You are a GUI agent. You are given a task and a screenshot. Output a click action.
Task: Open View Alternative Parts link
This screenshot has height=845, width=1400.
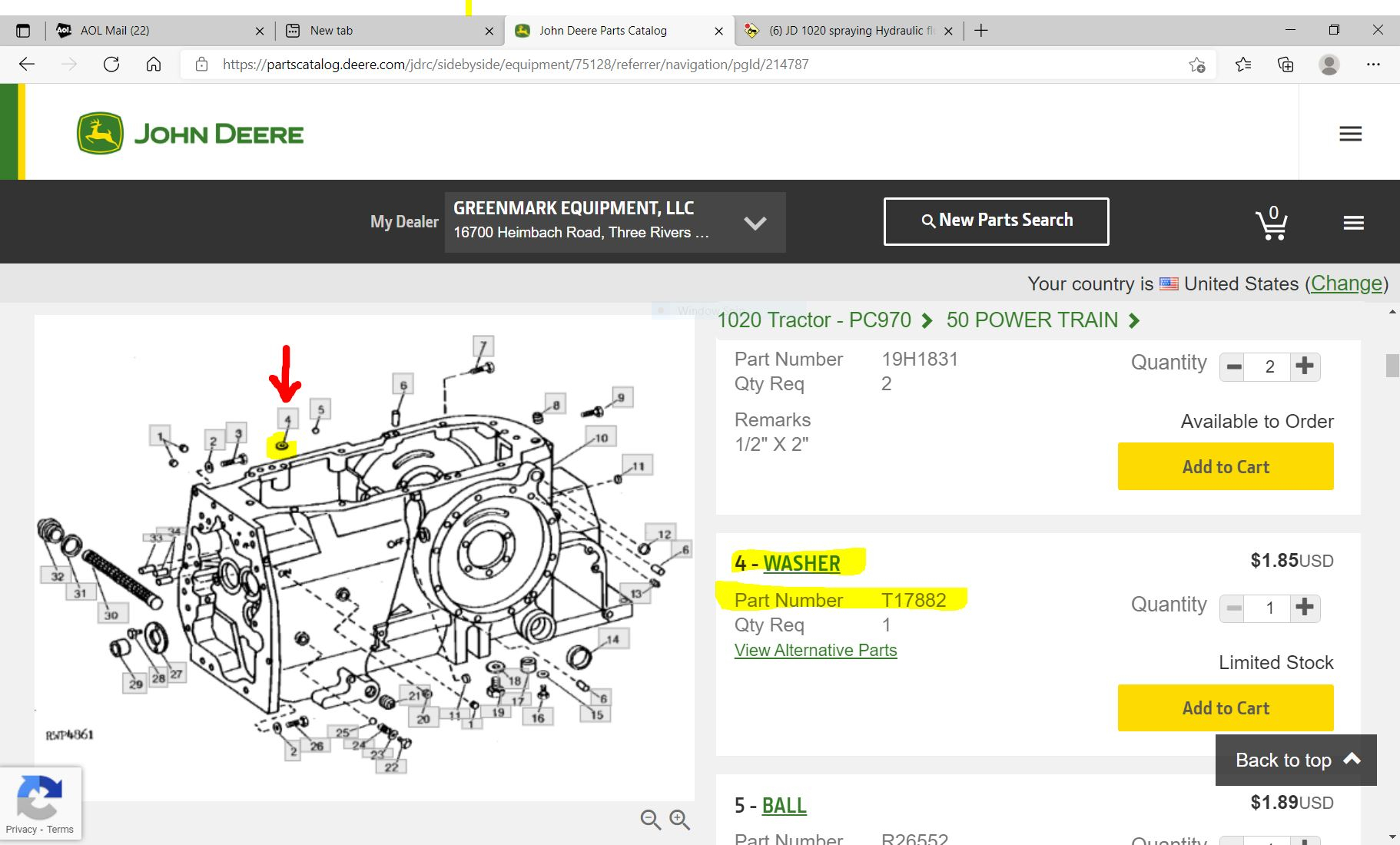tap(815, 650)
